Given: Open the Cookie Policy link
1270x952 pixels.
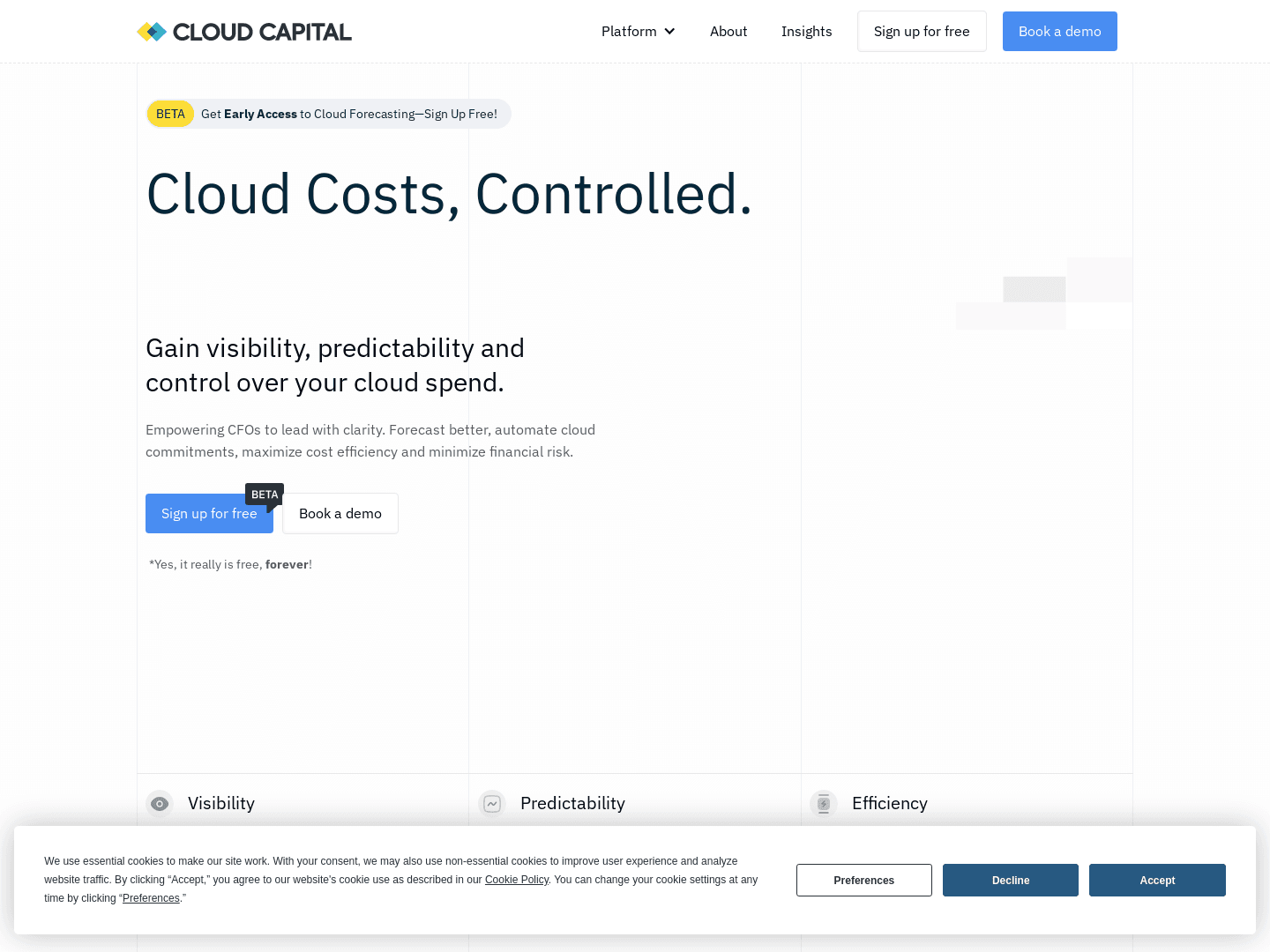Looking at the screenshot, I should click(517, 879).
